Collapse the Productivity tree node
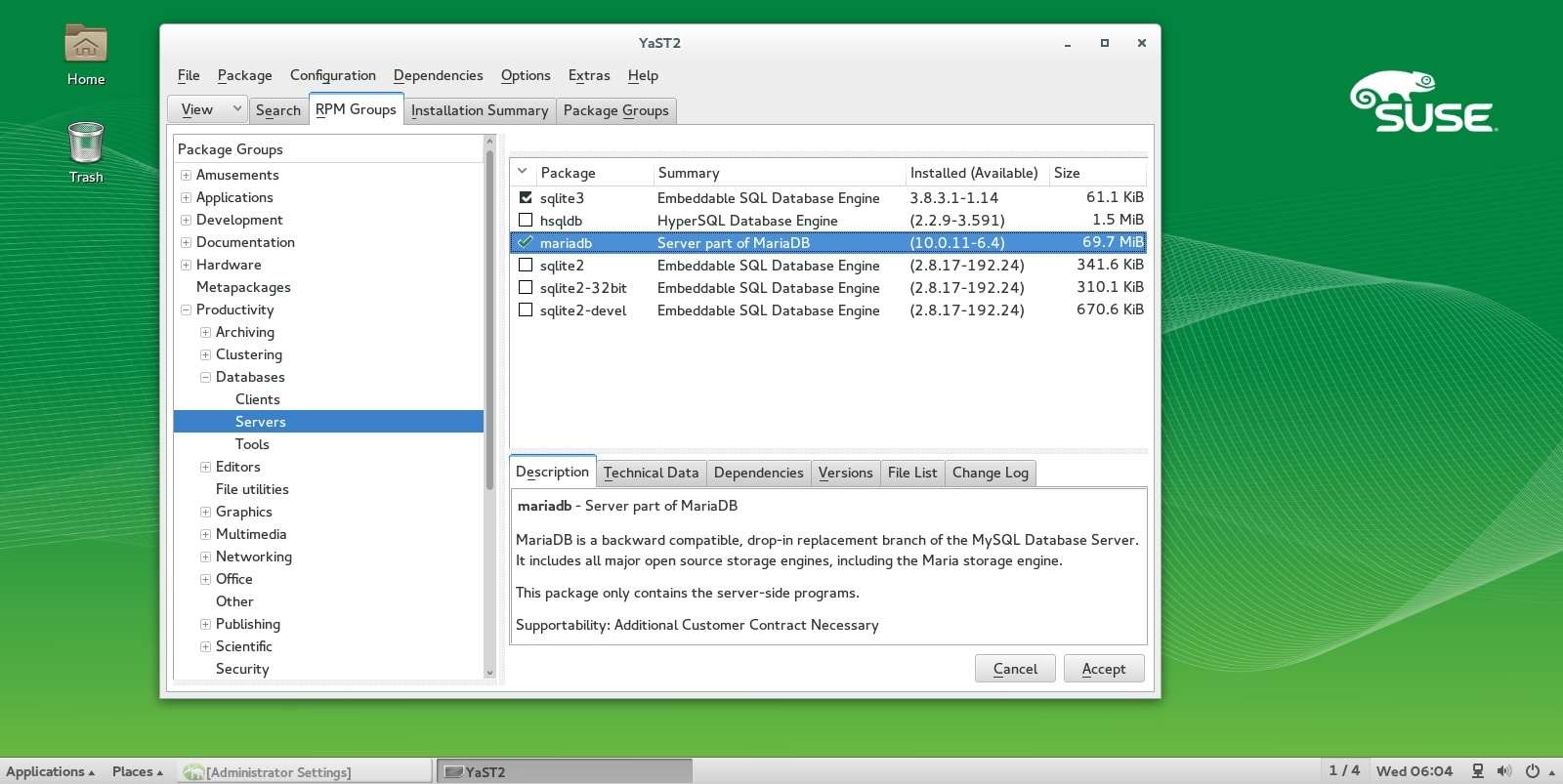 tap(186, 310)
